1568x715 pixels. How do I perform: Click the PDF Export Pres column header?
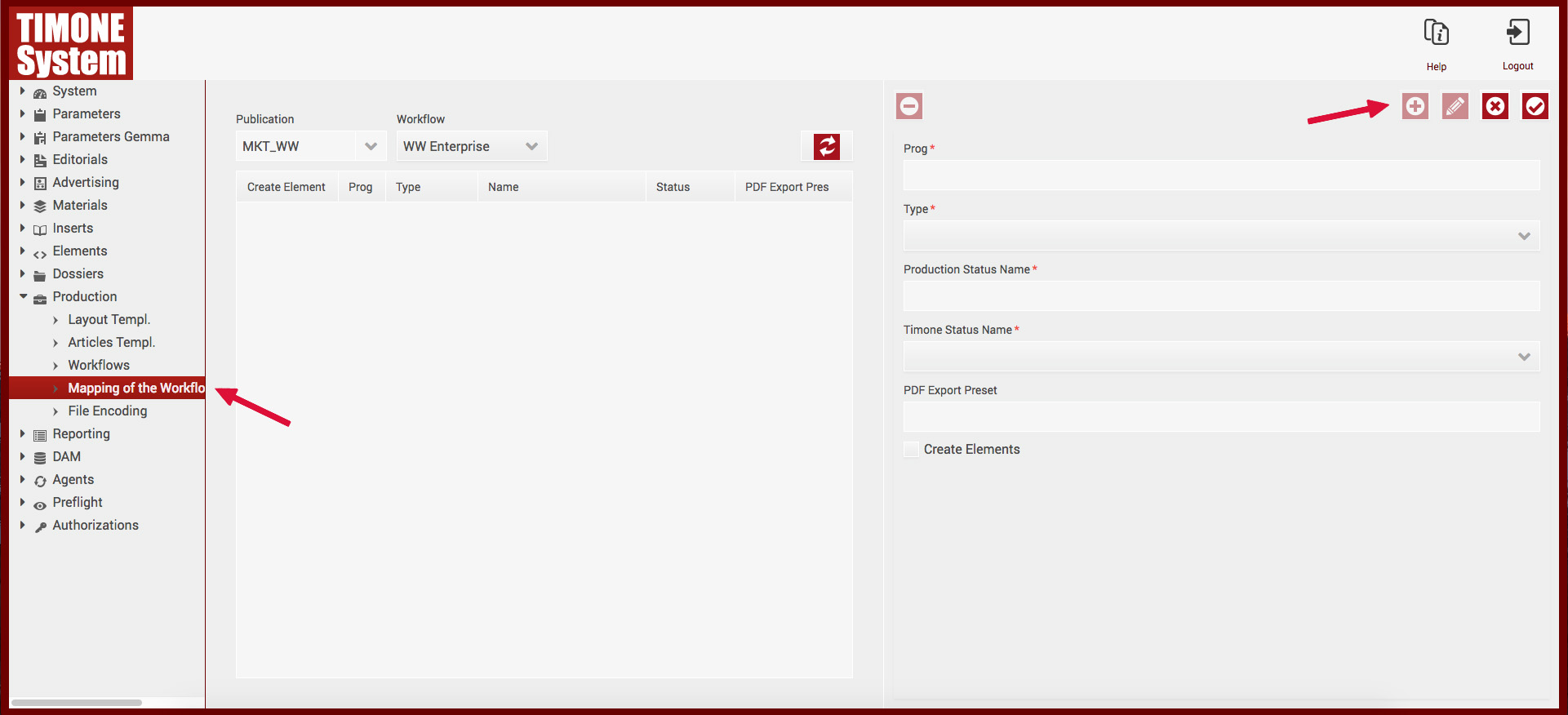[x=793, y=187]
